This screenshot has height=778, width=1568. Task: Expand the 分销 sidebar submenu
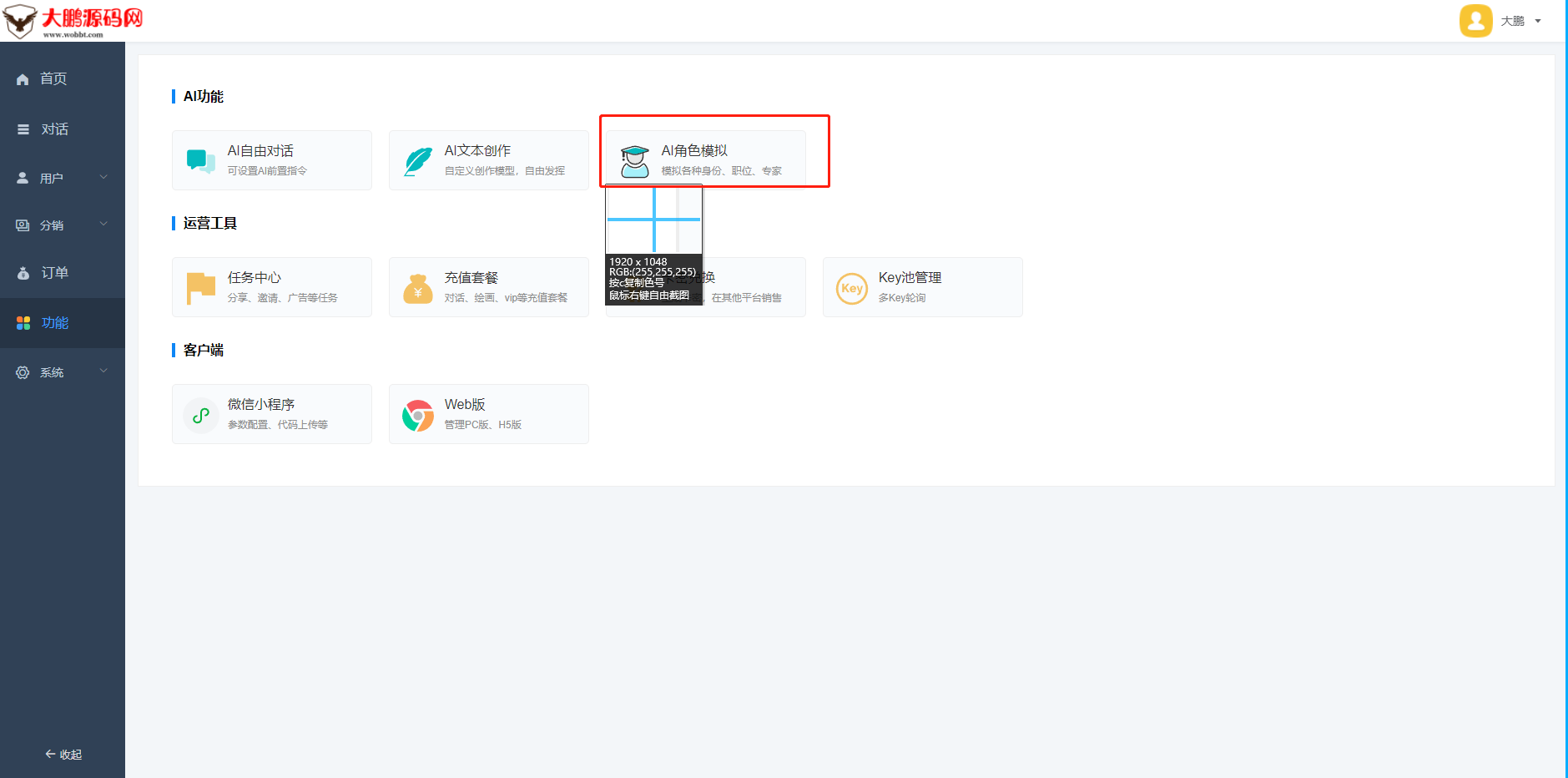point(103,224)
